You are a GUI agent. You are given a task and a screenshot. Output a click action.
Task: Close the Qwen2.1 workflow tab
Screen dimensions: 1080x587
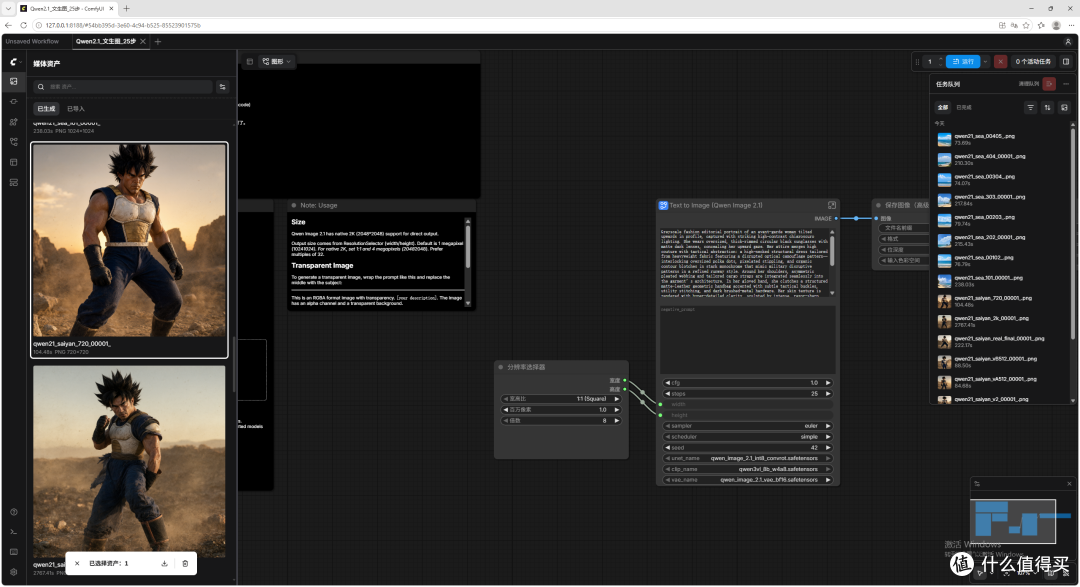pos(143,41)
